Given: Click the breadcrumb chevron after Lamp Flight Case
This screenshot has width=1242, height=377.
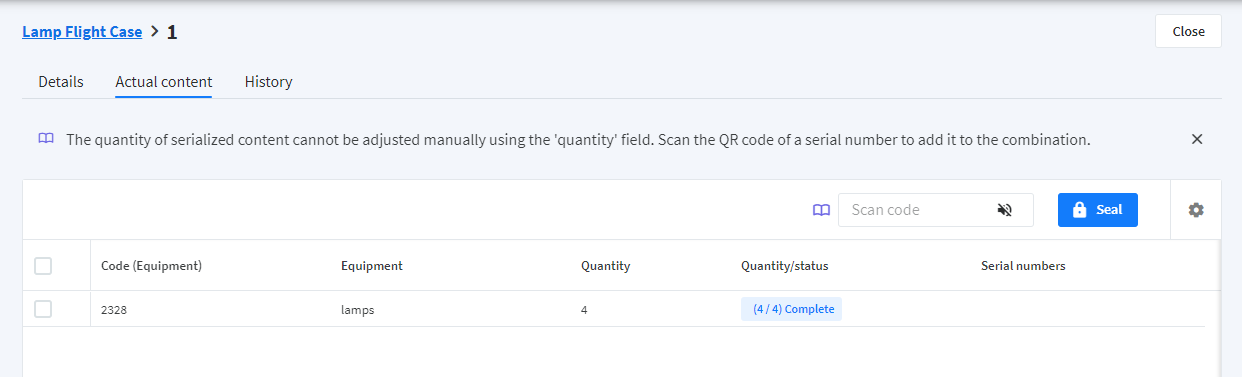Looking at the screenshot, I should pos(154,32).
